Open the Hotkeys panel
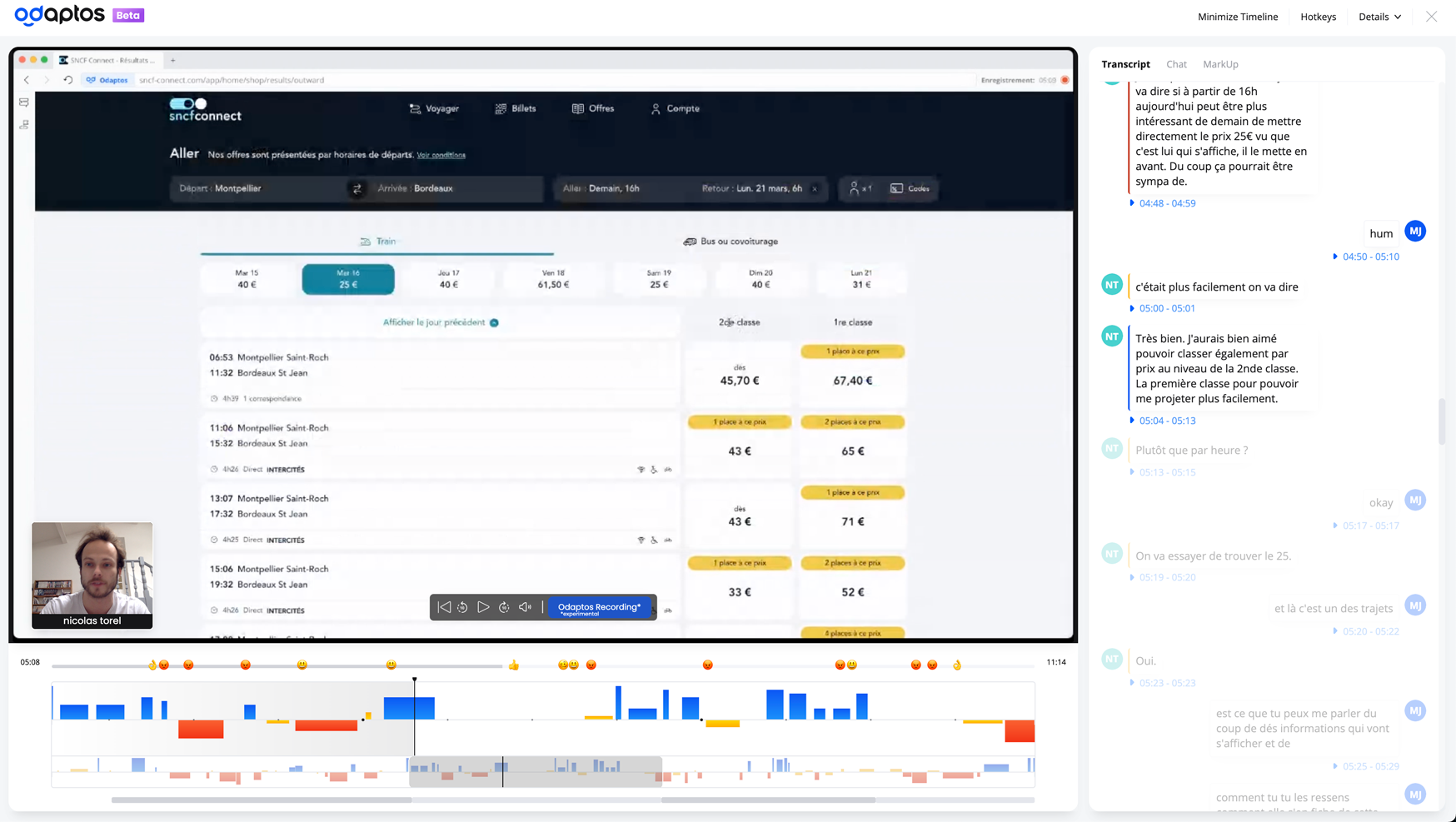 coord(1318,17)
